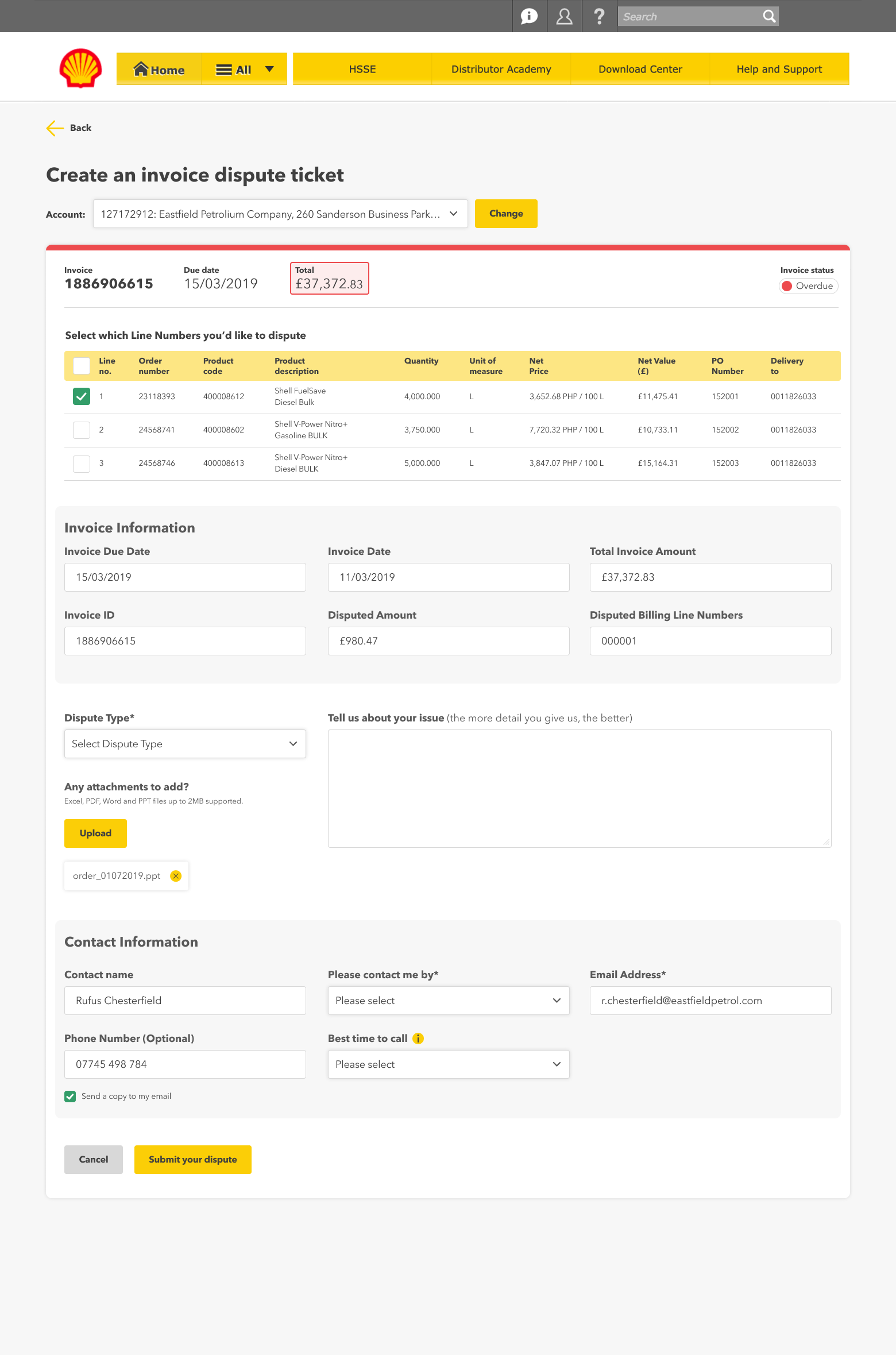
Task: Open the information speech bubble icon
Action: pos(529,16)
